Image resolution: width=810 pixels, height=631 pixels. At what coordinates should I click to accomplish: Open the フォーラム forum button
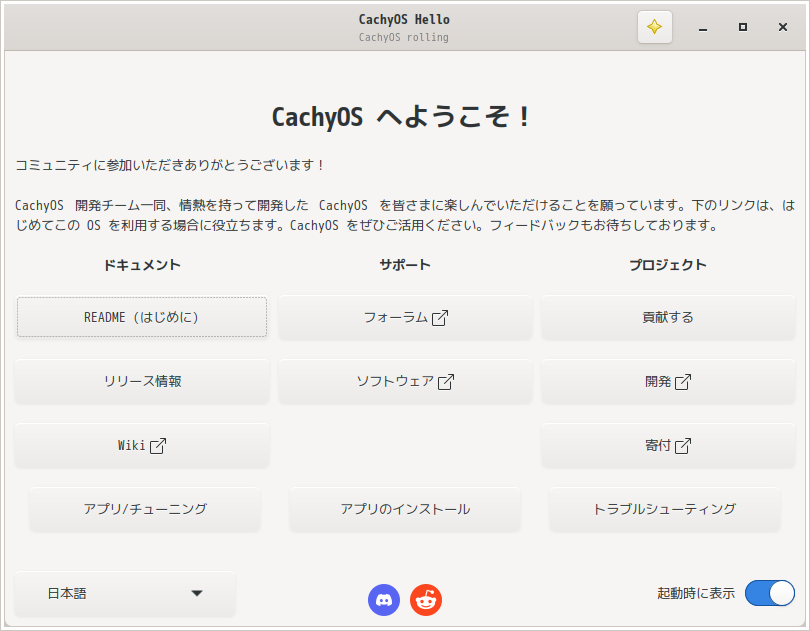405,317
